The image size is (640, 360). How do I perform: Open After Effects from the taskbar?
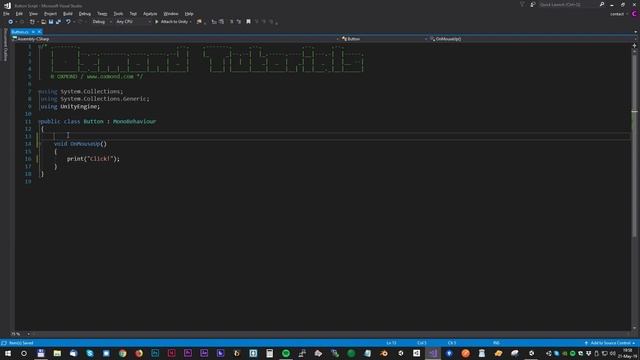[204, 353]
